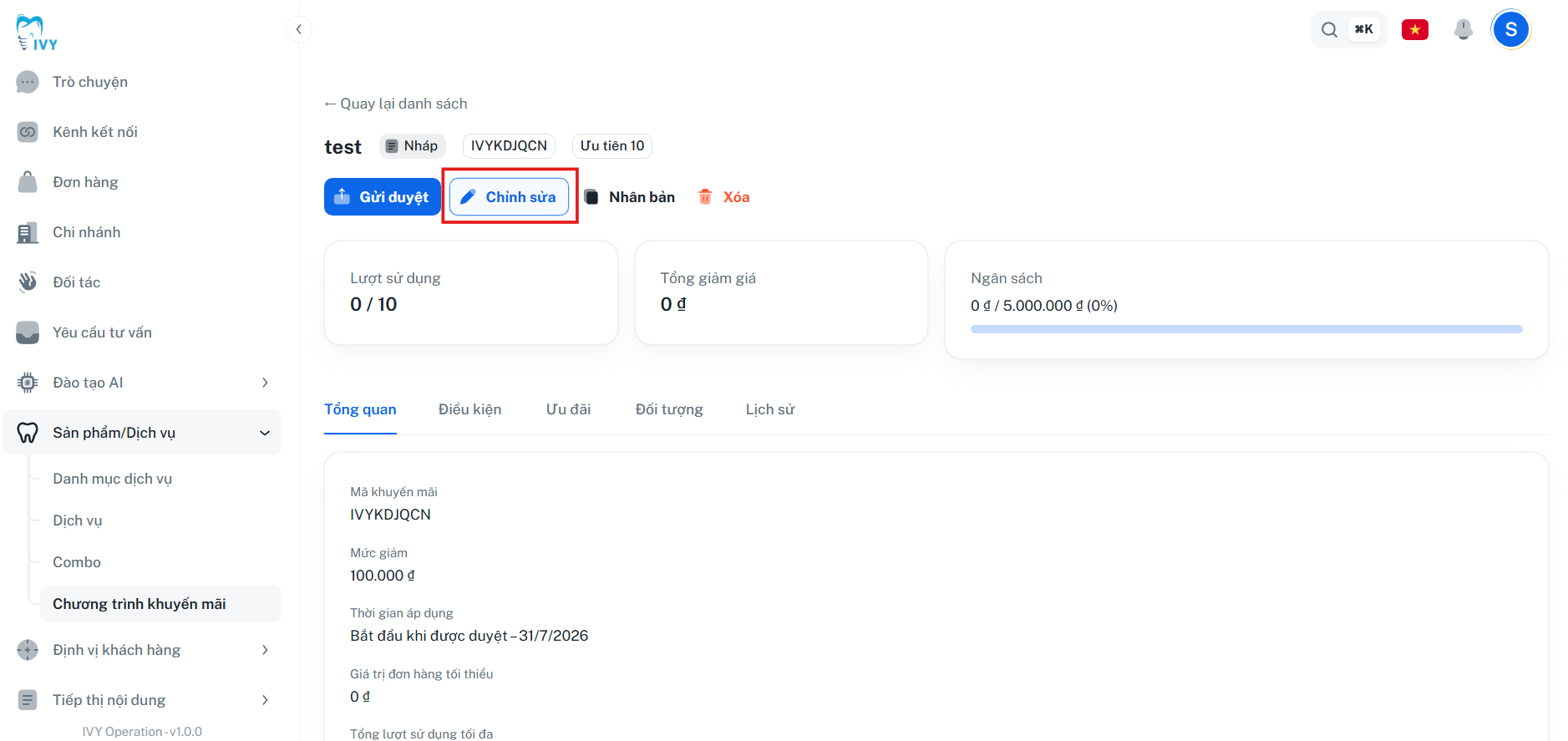Click the Trò chuyện menu label
The image size is (1568, 741).
coord(90,82)
